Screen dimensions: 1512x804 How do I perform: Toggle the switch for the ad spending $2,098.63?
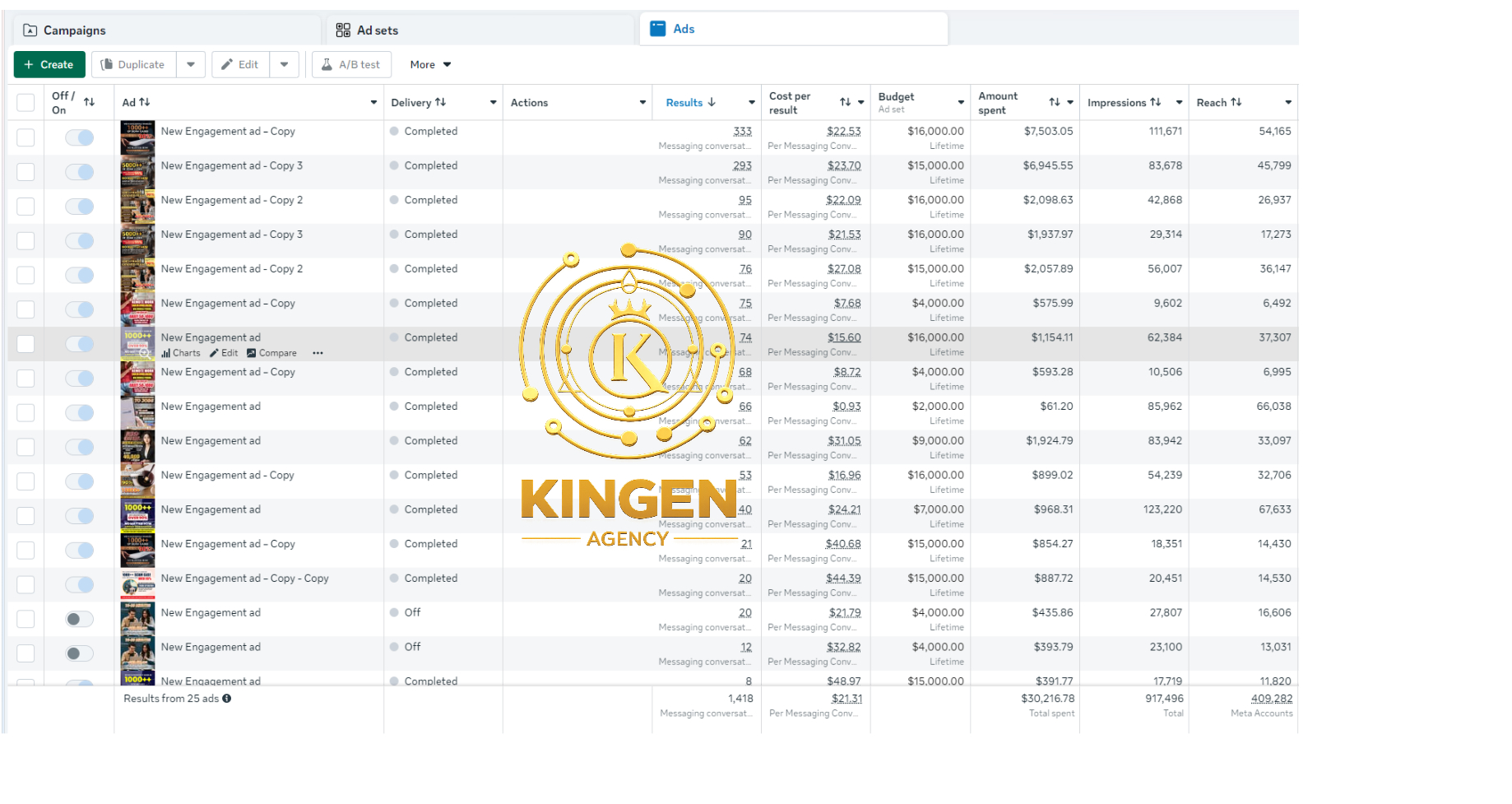click(80, 207)
